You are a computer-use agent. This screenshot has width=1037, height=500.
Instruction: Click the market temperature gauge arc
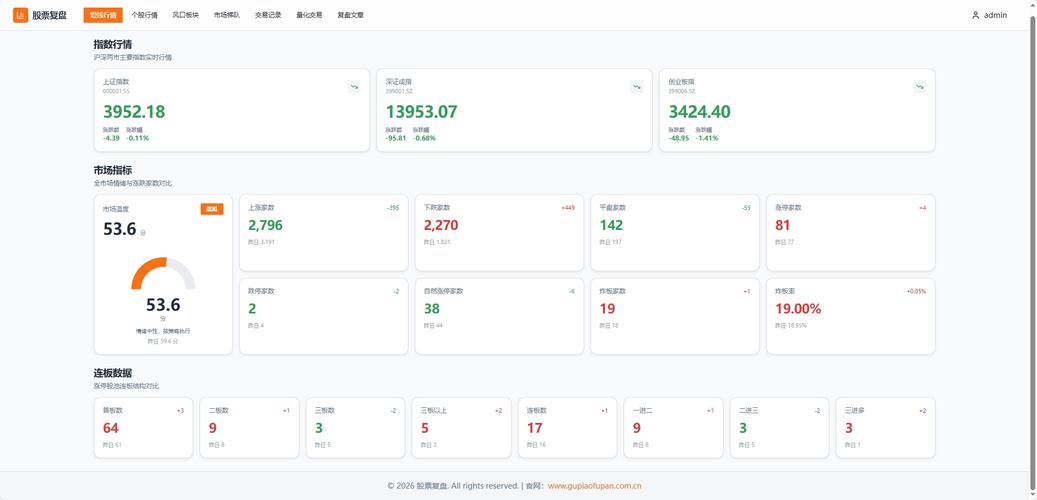(163, 273)
